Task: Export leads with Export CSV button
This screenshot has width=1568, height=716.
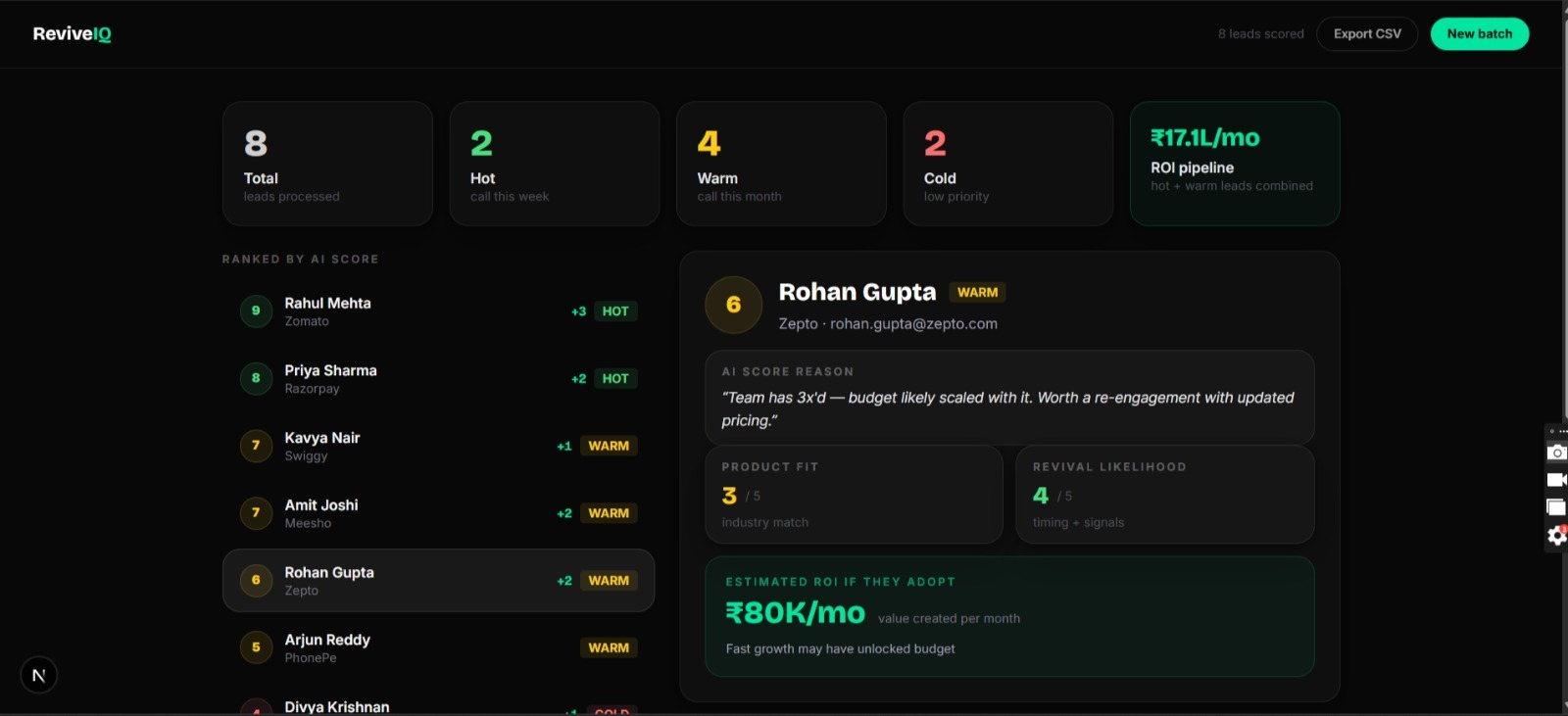Action: coord(1367,34)
